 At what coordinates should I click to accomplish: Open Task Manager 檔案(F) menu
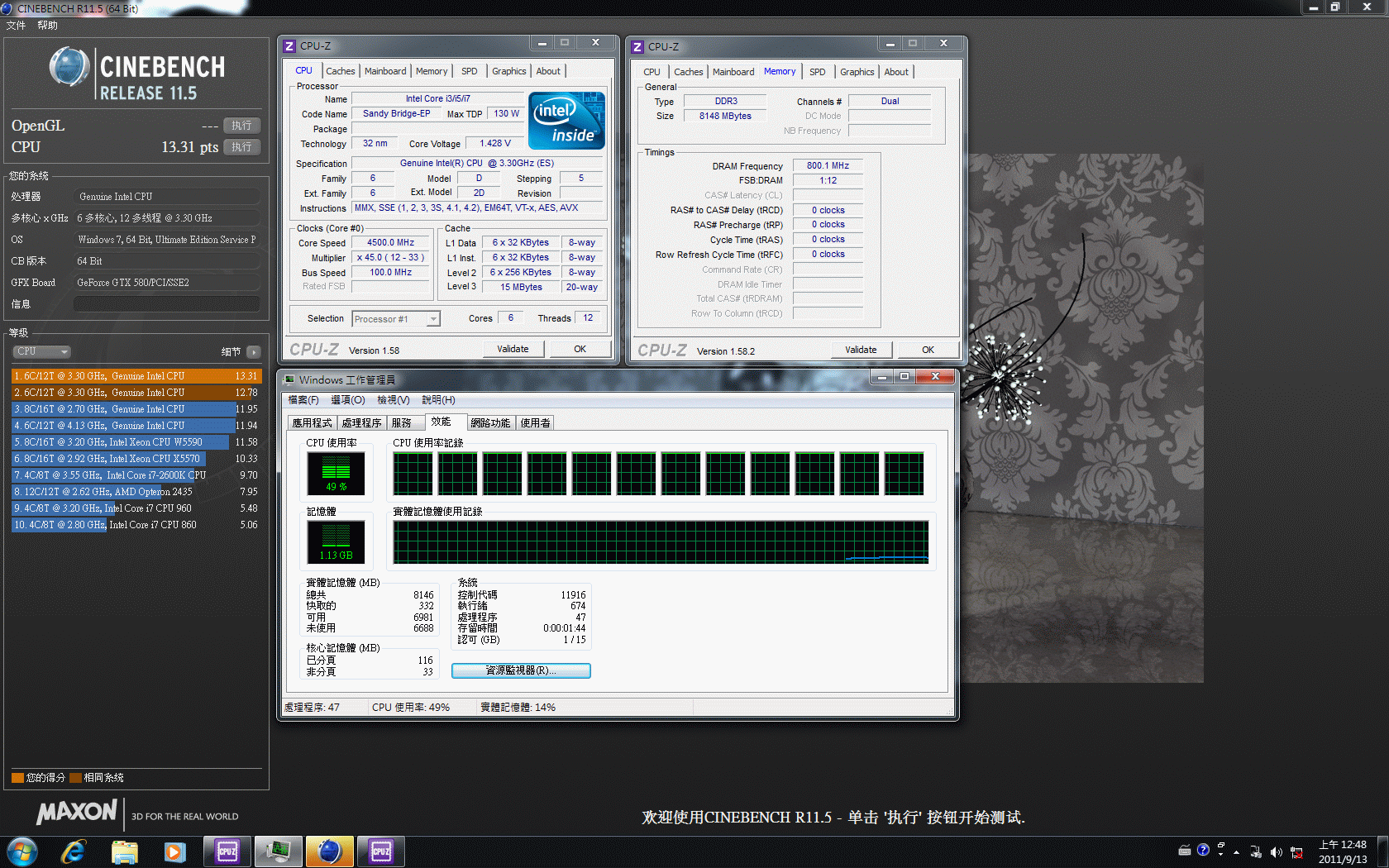(x=303, y=400)
